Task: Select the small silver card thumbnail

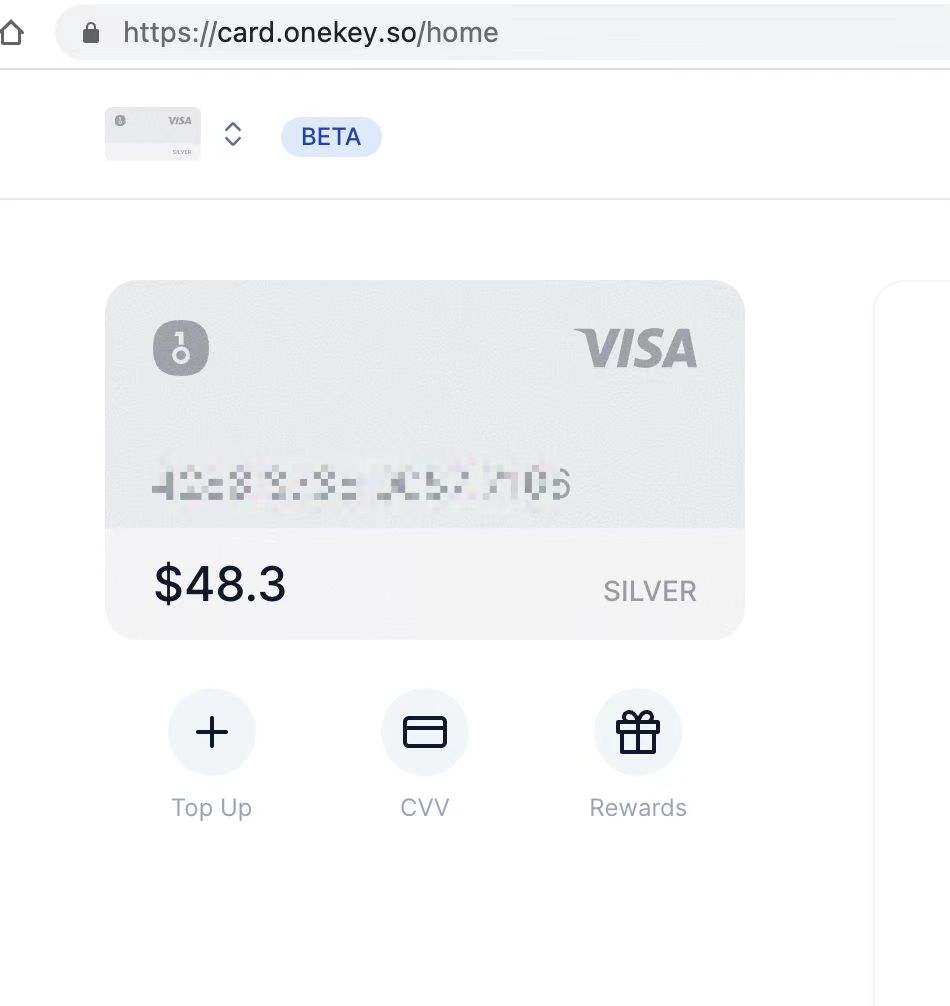Action: pos(153,134)
